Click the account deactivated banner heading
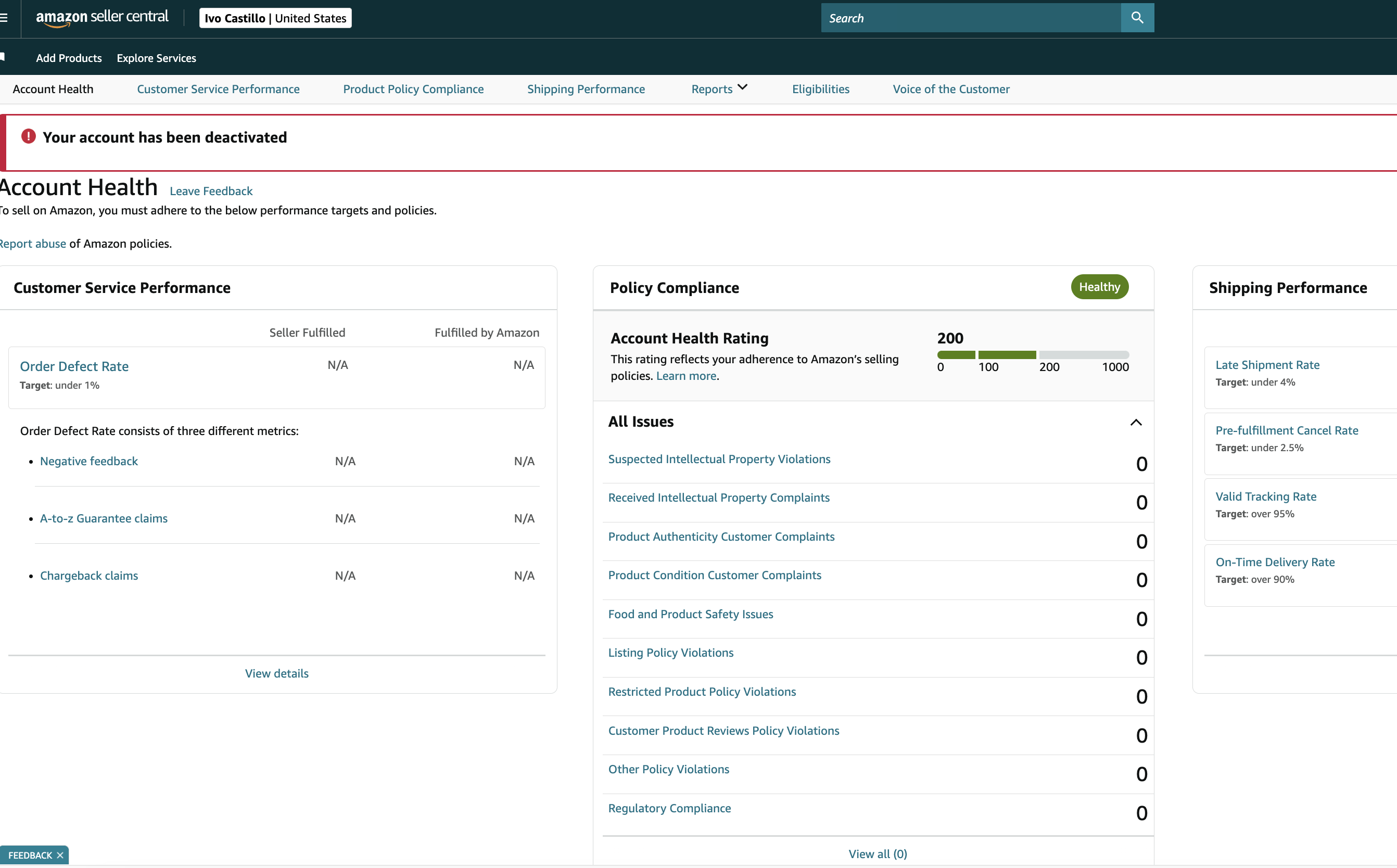 click(165, 137)
